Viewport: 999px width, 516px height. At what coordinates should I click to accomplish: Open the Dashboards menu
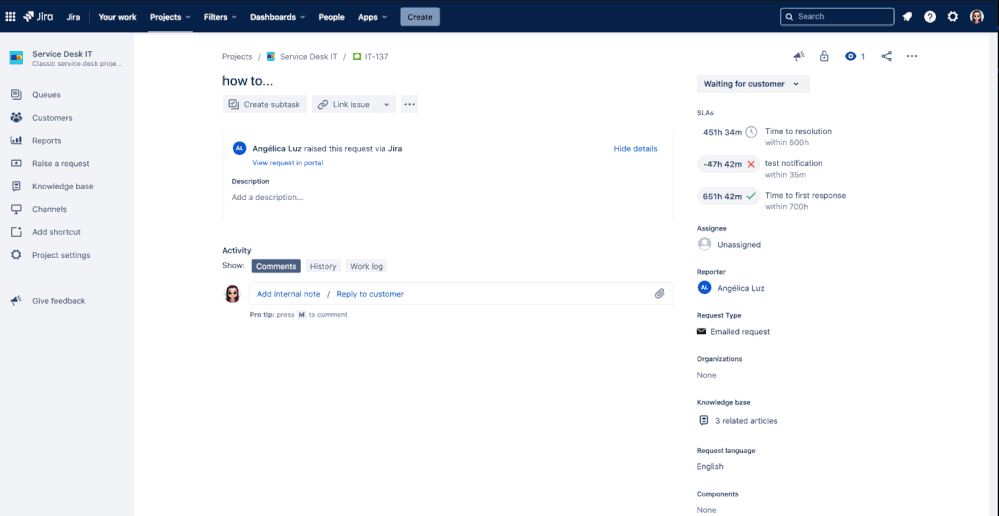[x=277, y=17]
